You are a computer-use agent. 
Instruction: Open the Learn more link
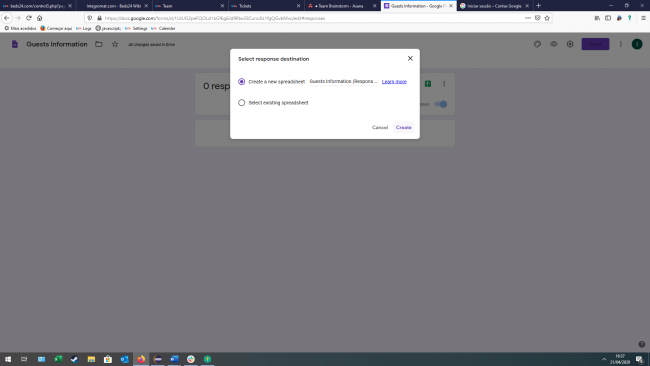[x=394, y=82]
